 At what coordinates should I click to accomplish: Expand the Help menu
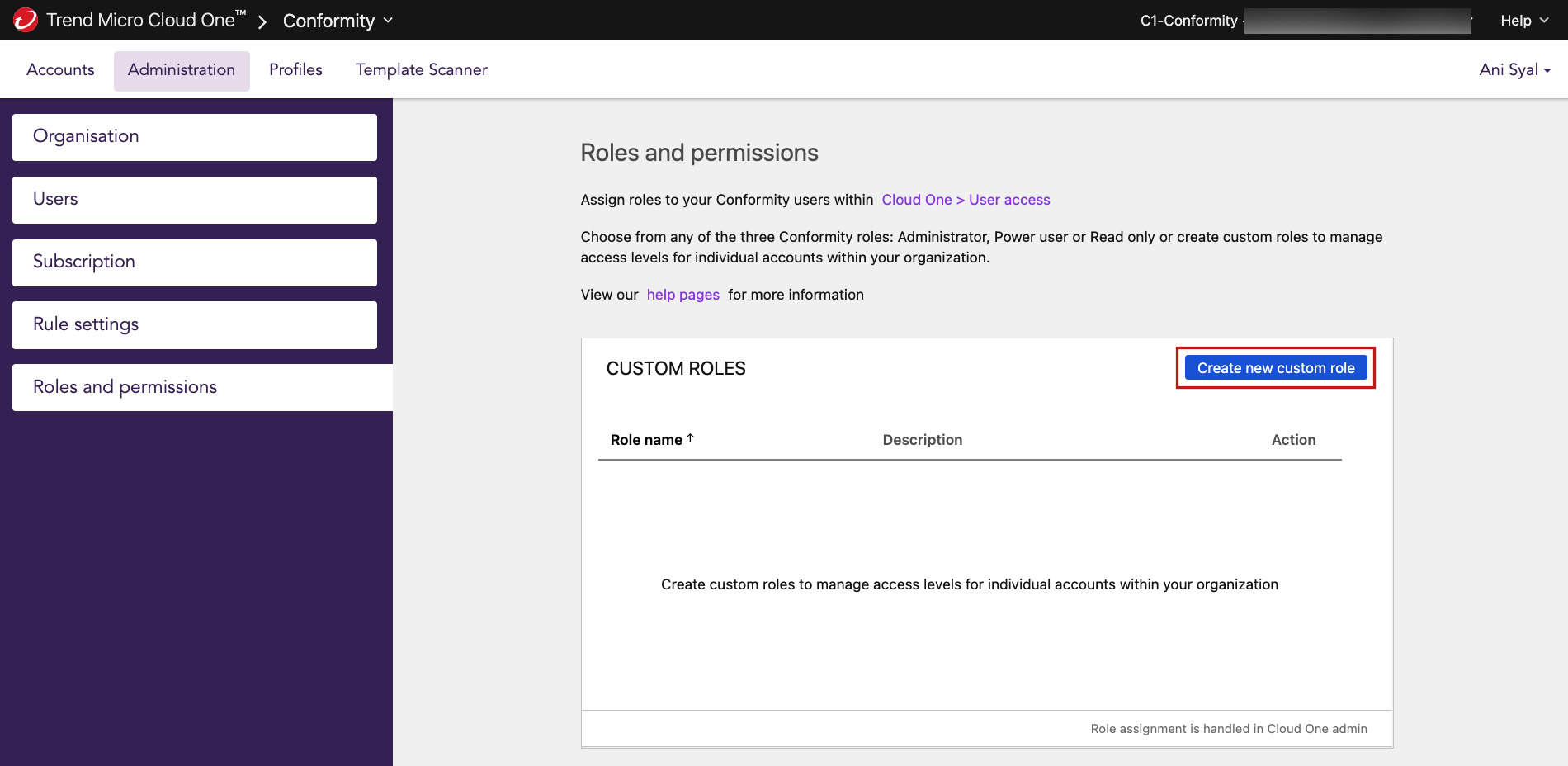point(1524,21)
